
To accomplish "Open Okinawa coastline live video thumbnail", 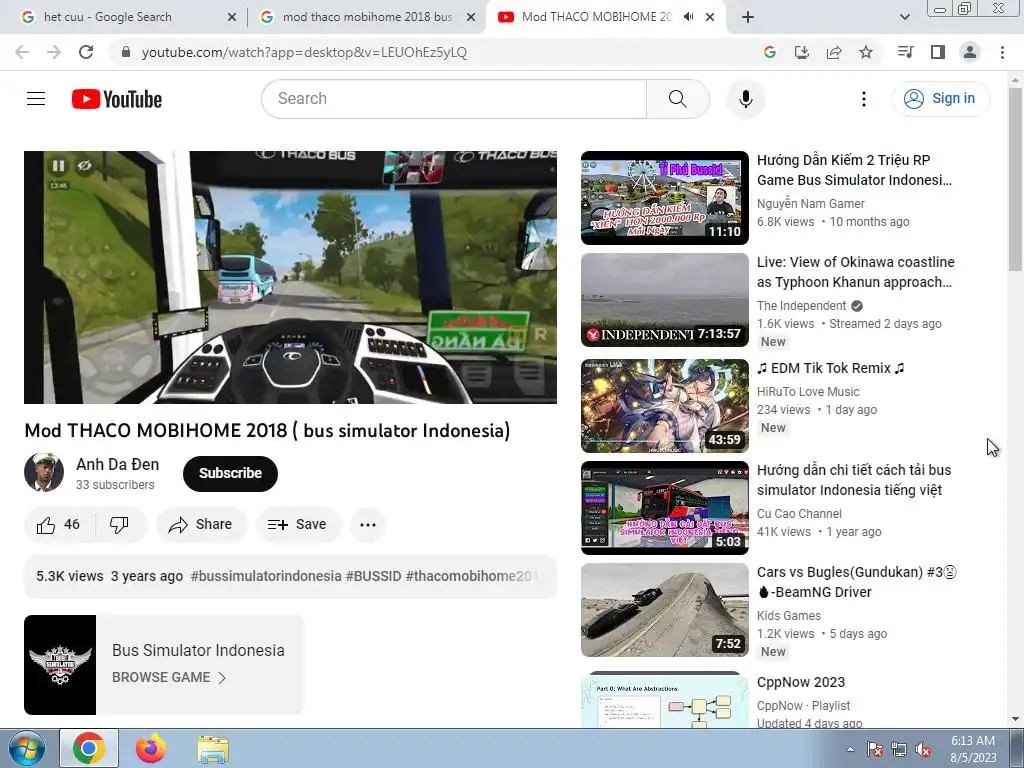I will tap(665, 300).
